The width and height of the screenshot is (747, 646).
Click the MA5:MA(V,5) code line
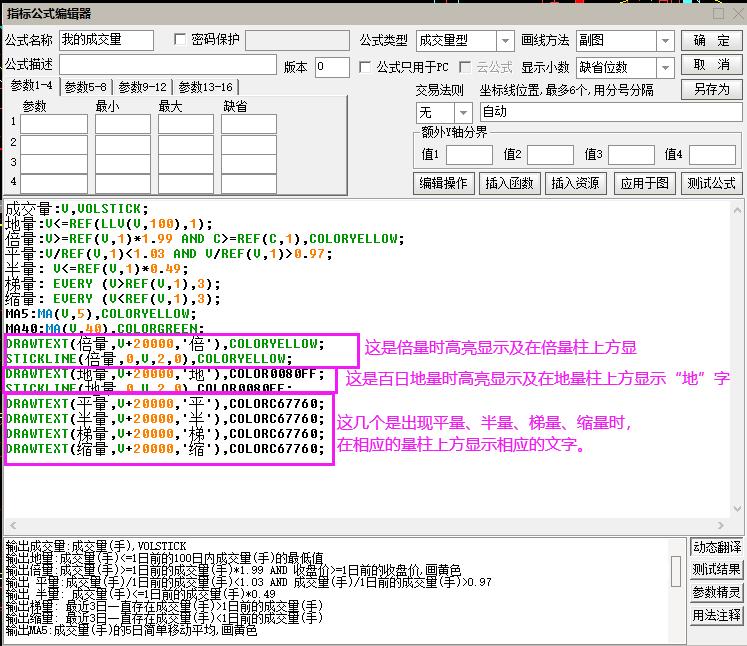(x=101, y=314)
